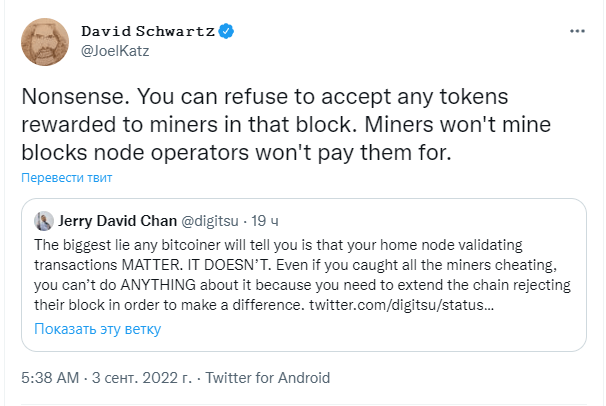The width and height of the screenshot is (606, 406).
Task: Open the Twitter for Android source link
Action: point(267,377)
